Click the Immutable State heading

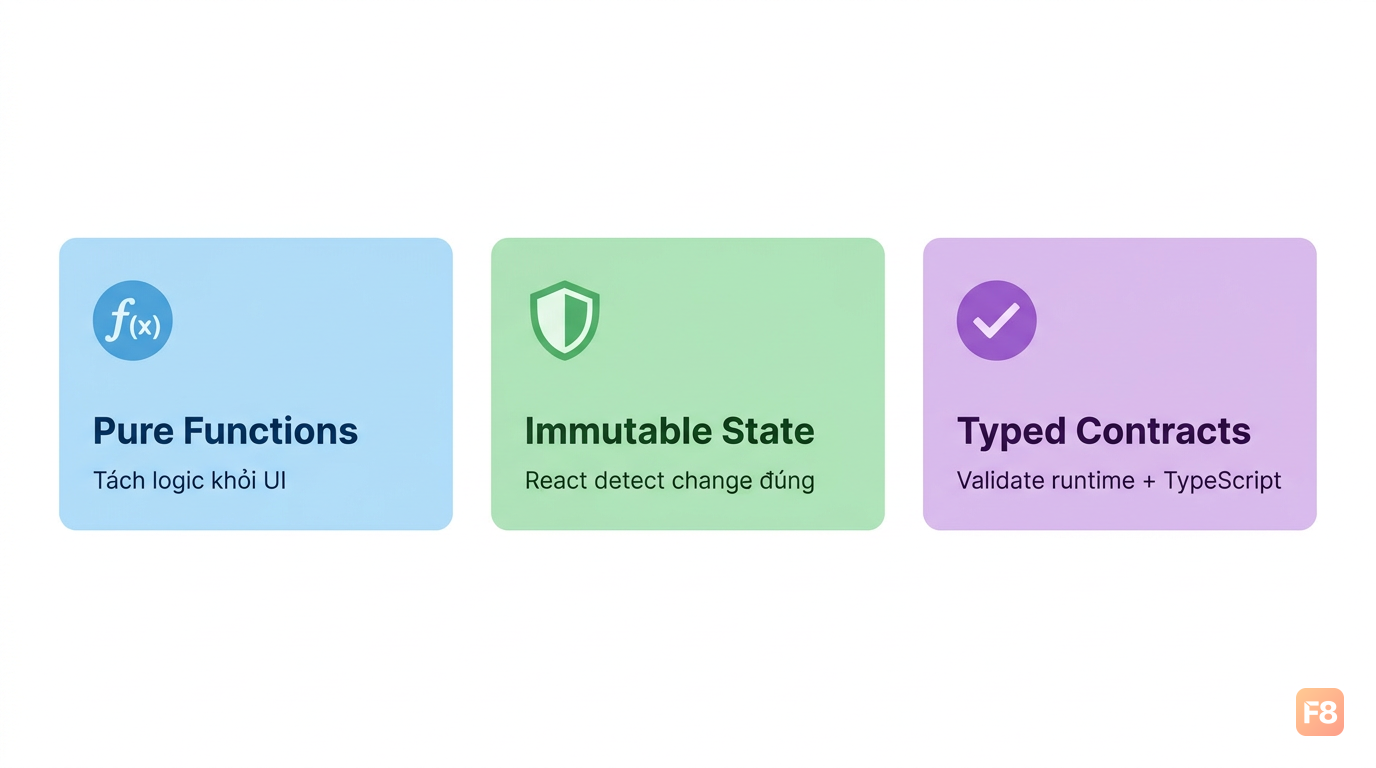point(670,431)
